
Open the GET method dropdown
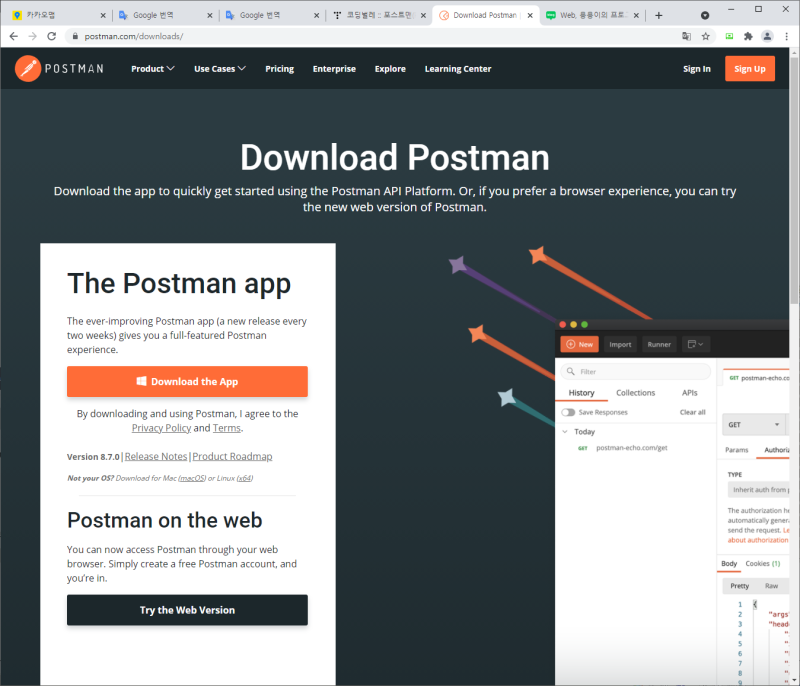pos(754,424)
